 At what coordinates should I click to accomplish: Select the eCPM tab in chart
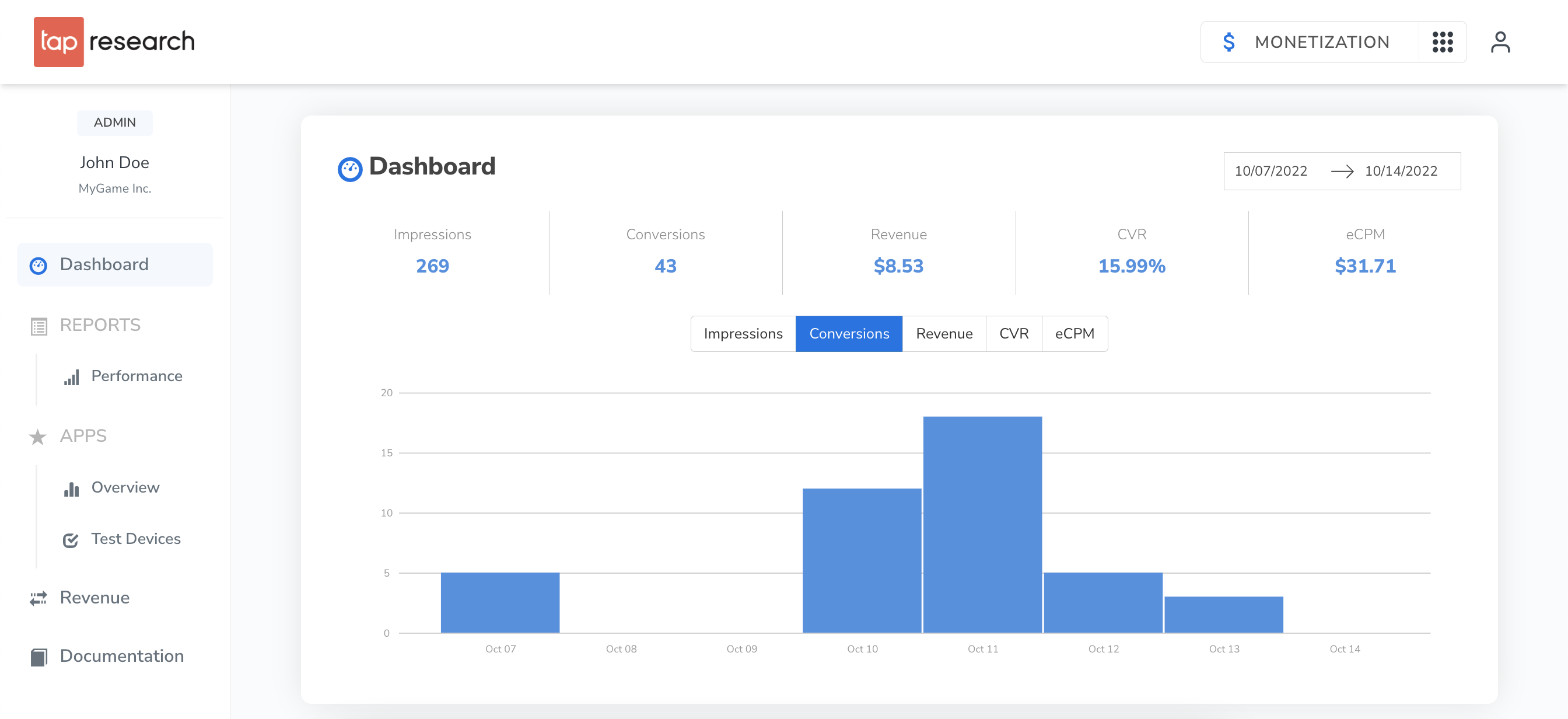coord(1074,333)
